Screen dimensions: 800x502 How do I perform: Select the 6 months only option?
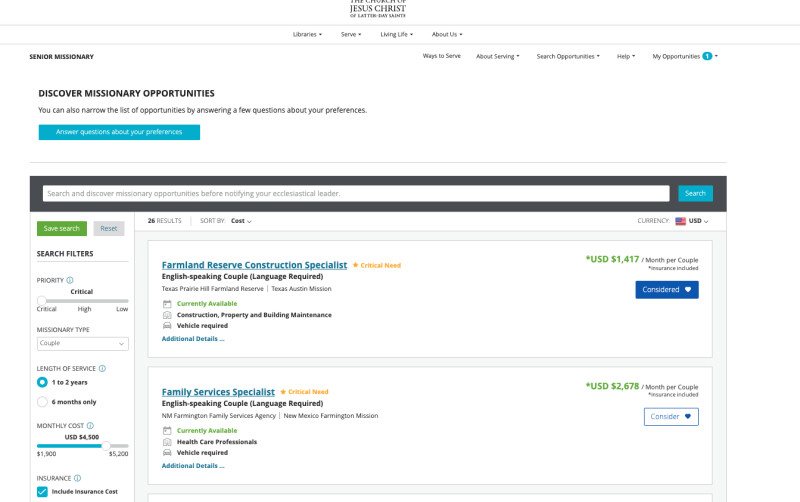tap(42, 402)
